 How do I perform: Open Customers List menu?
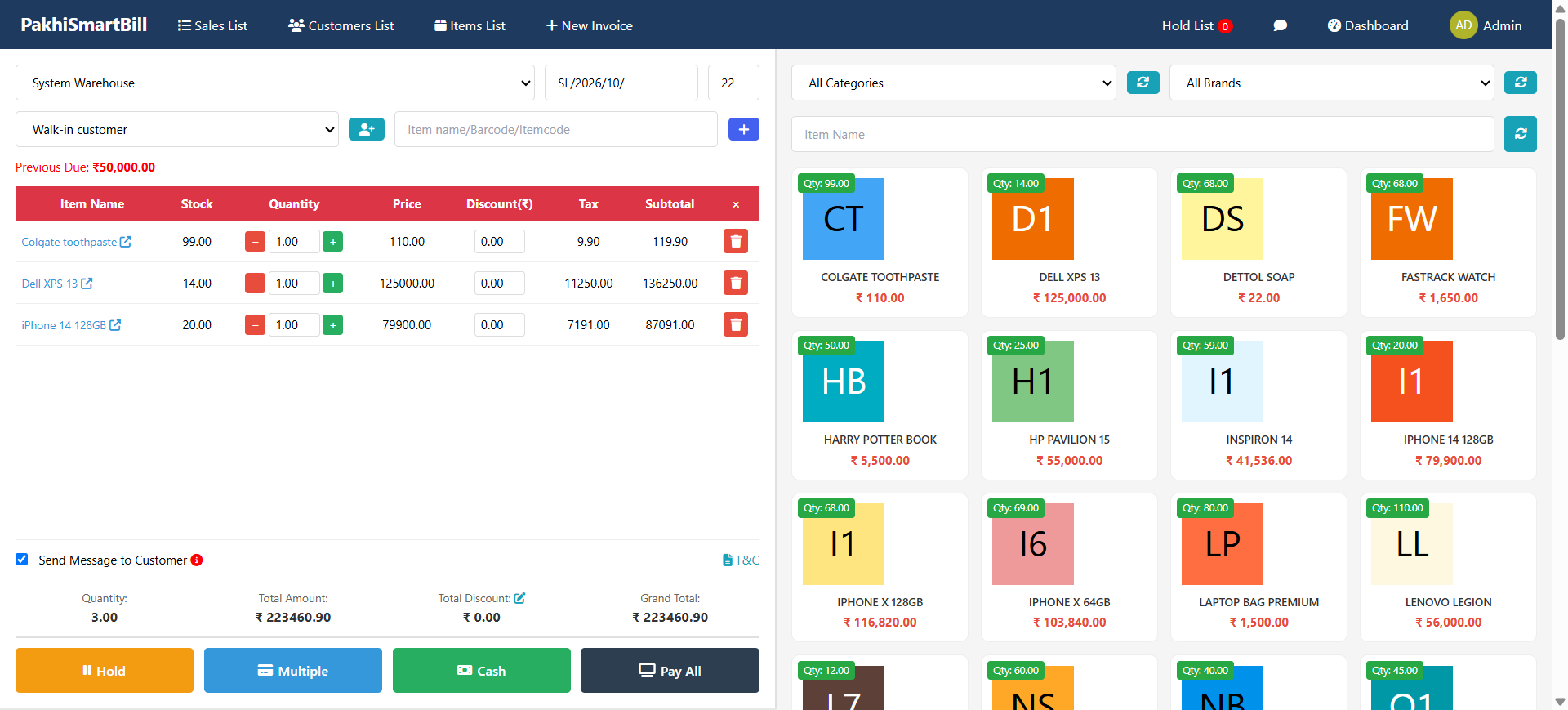pos(341,25)
